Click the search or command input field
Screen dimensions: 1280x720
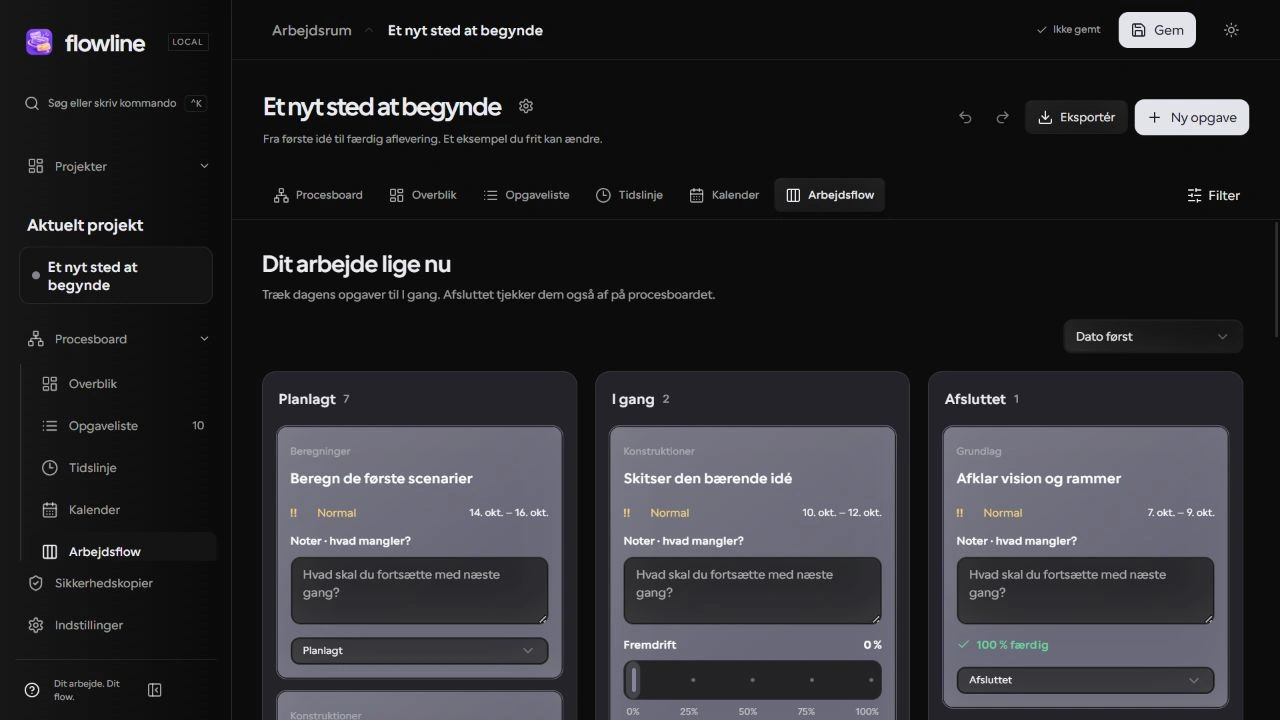coord(116,103)
